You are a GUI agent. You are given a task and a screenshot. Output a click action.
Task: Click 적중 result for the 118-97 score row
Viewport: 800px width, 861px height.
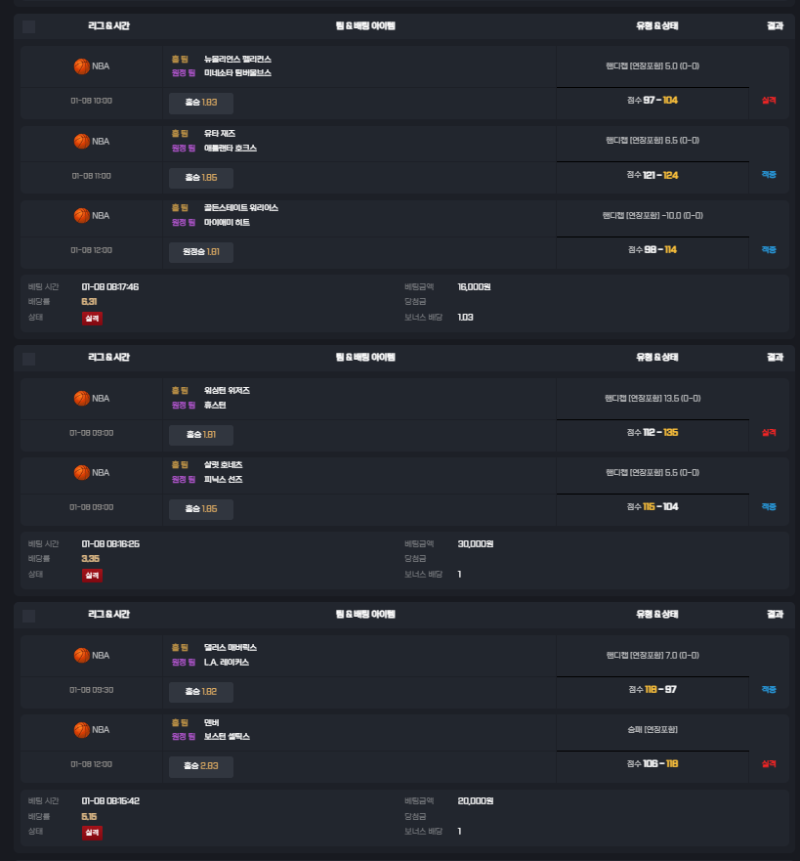[x=769, y=690]
